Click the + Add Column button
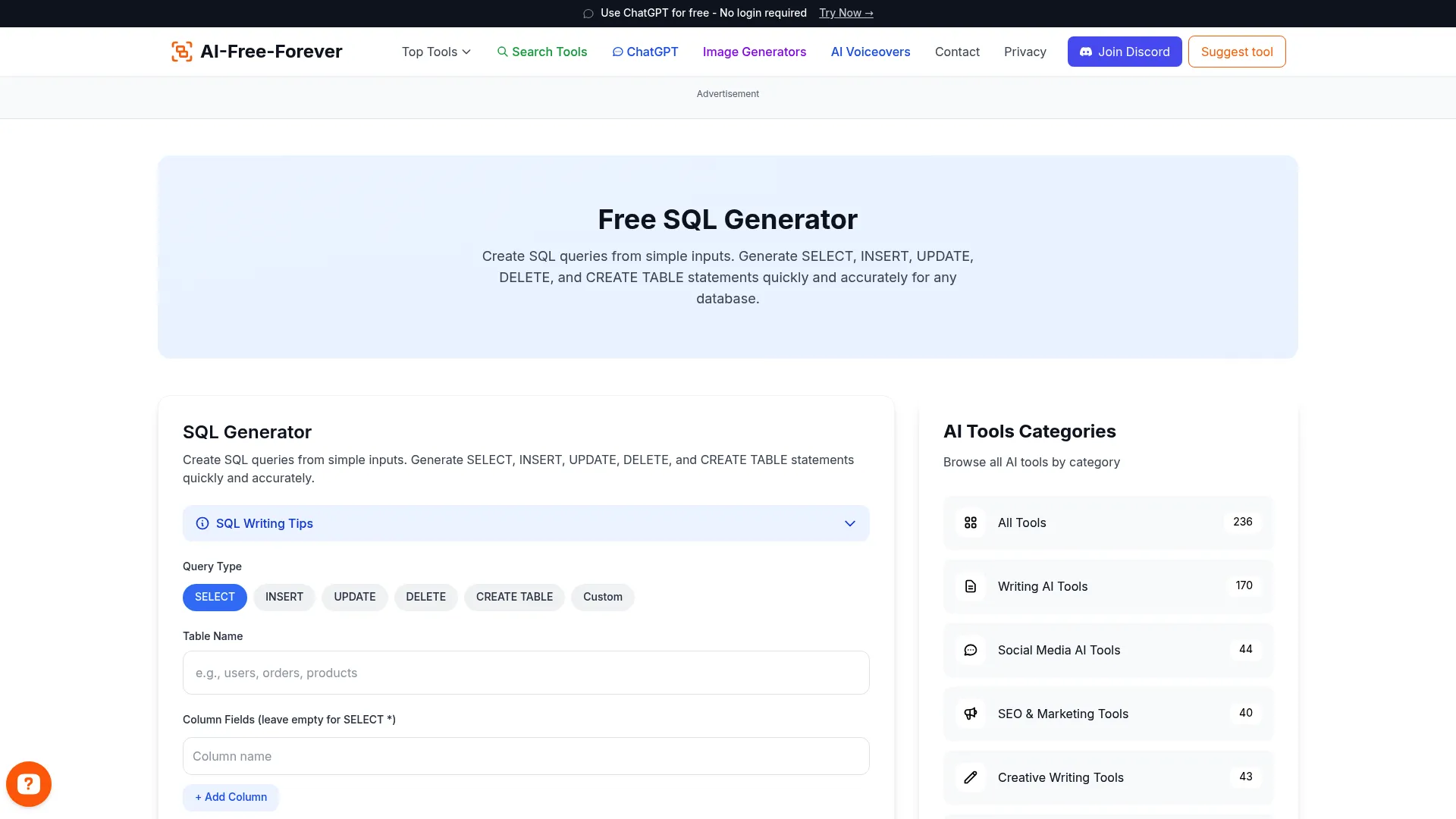1456x819 pixels. (231, 797)
